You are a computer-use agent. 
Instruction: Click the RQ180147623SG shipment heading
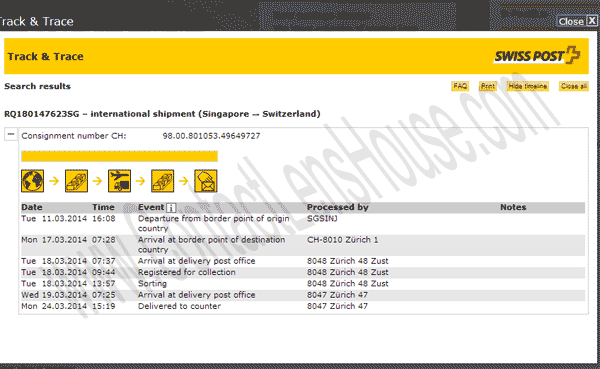[x=162, y=114]
